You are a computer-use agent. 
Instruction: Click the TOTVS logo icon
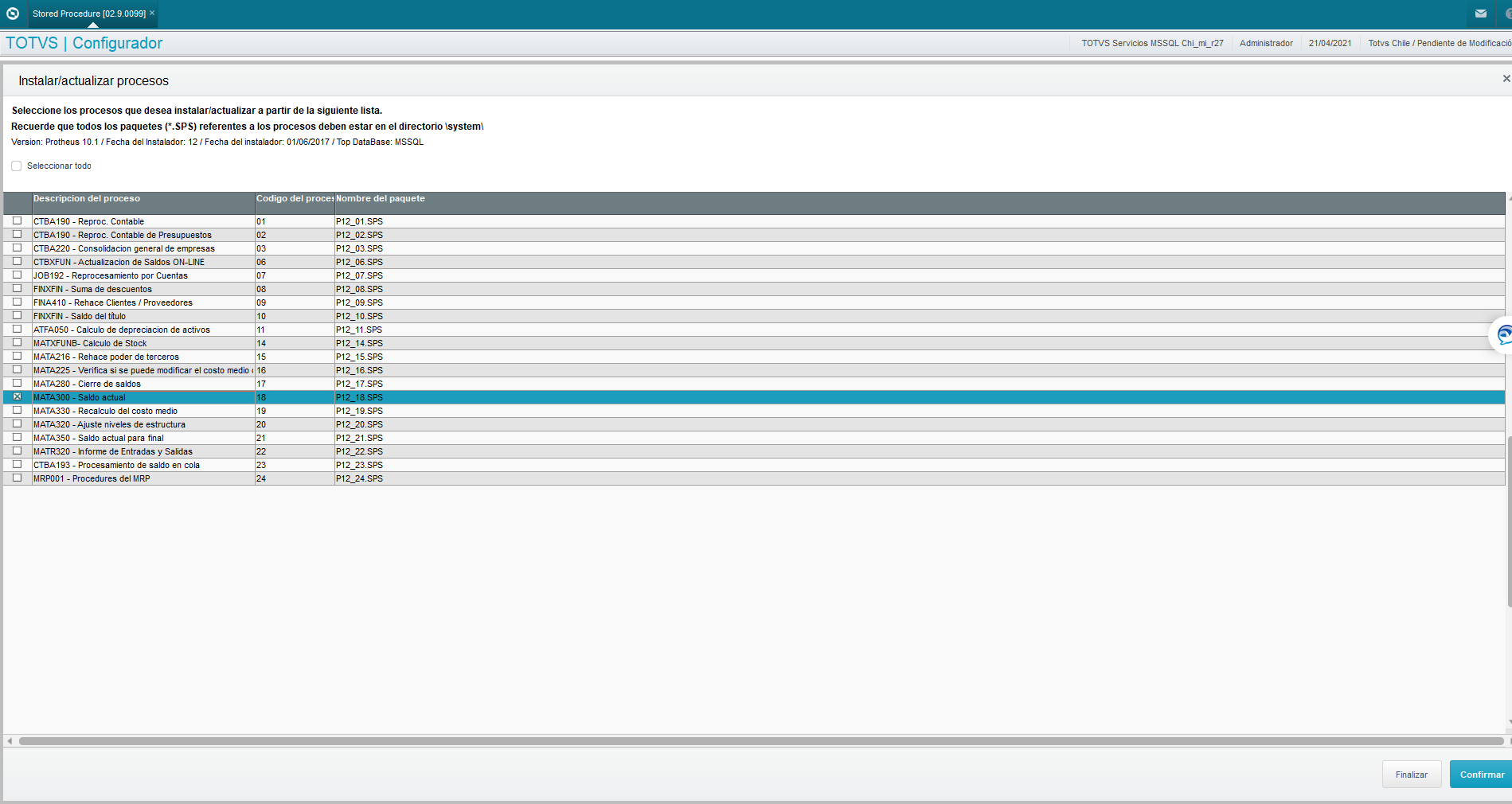click(13, 14)
